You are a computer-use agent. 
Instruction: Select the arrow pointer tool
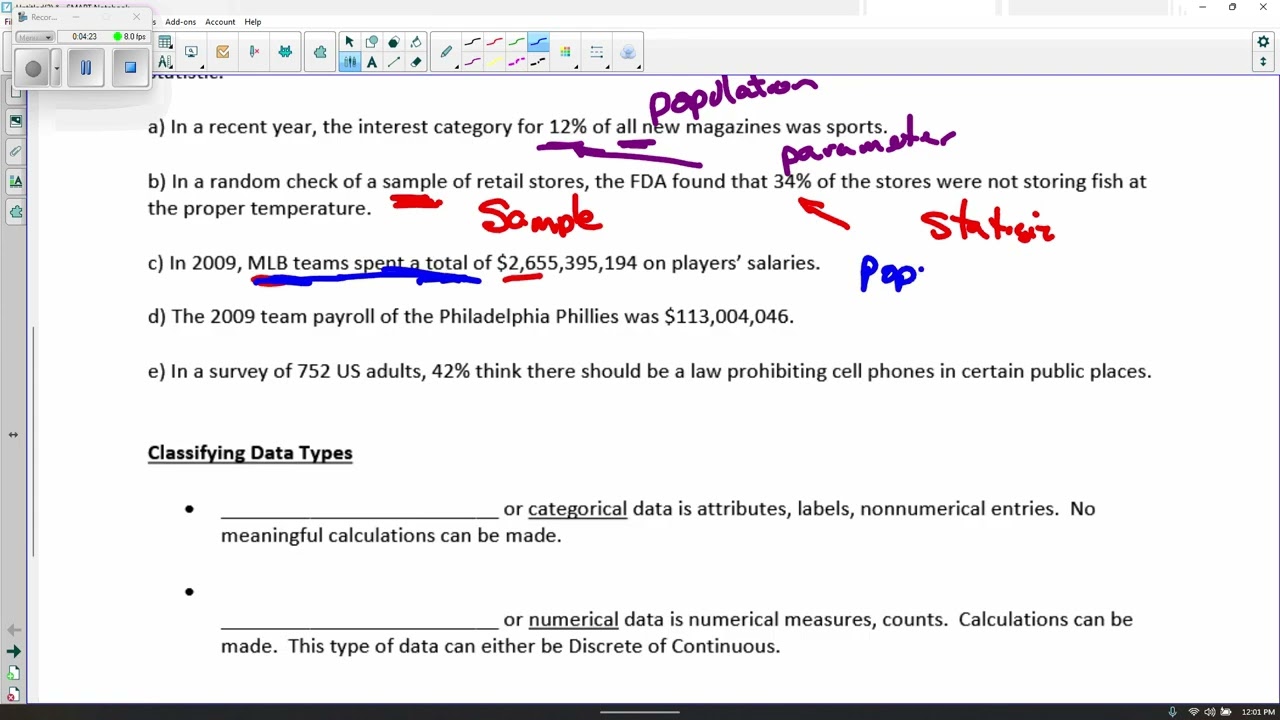pyautogui.click(x=349, y=42)
